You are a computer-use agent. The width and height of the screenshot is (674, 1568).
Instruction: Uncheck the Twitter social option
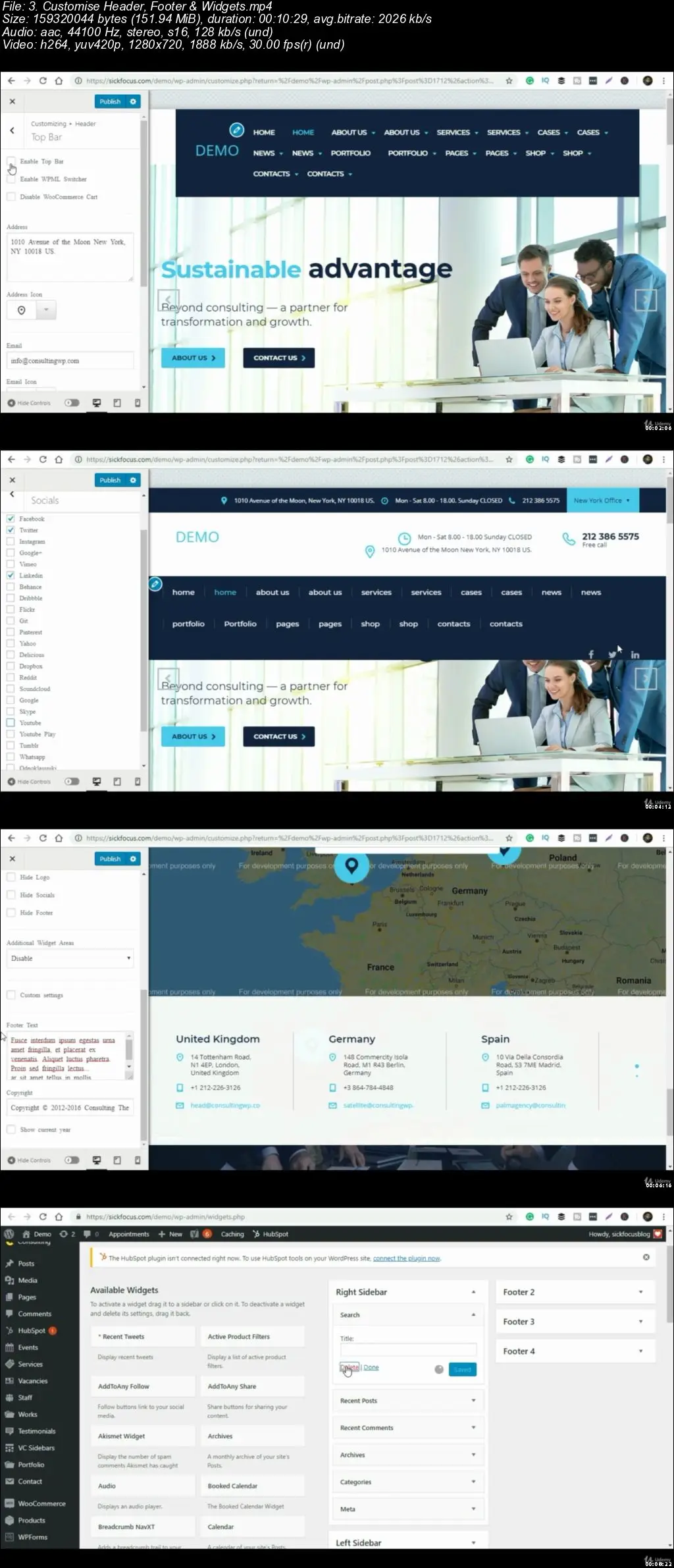(11, 530)
